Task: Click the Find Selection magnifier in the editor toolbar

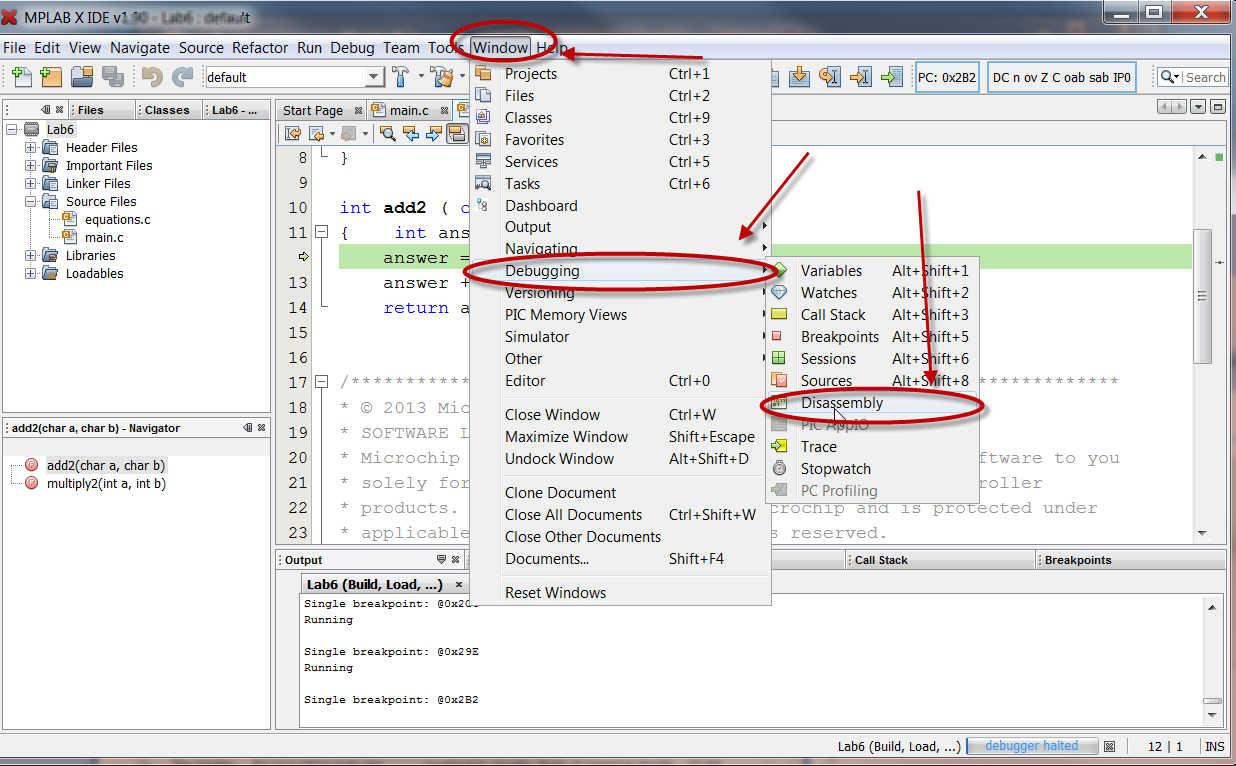Action: point(388,133)
